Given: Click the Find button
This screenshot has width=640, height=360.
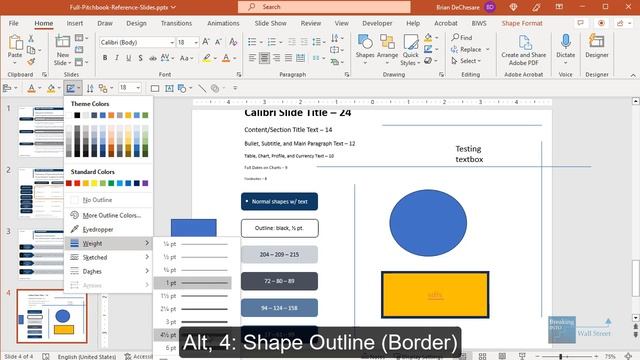Looking at the screenshot, I should point(462,38).
